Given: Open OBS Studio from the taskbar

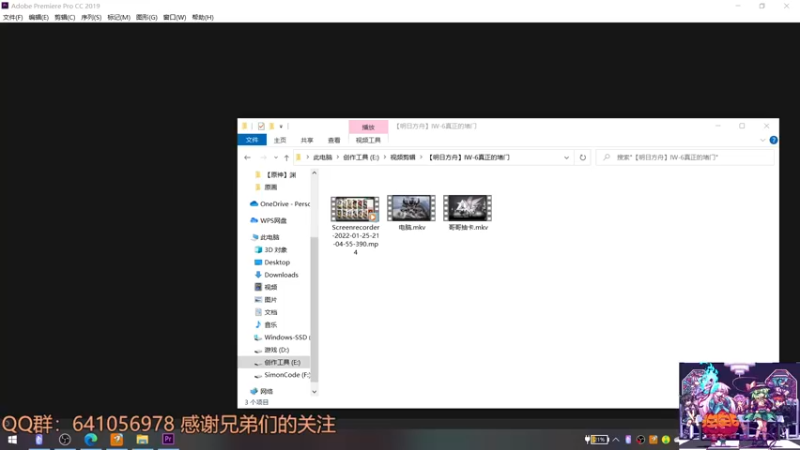Looking at the screenshot, I should point(65,439).
